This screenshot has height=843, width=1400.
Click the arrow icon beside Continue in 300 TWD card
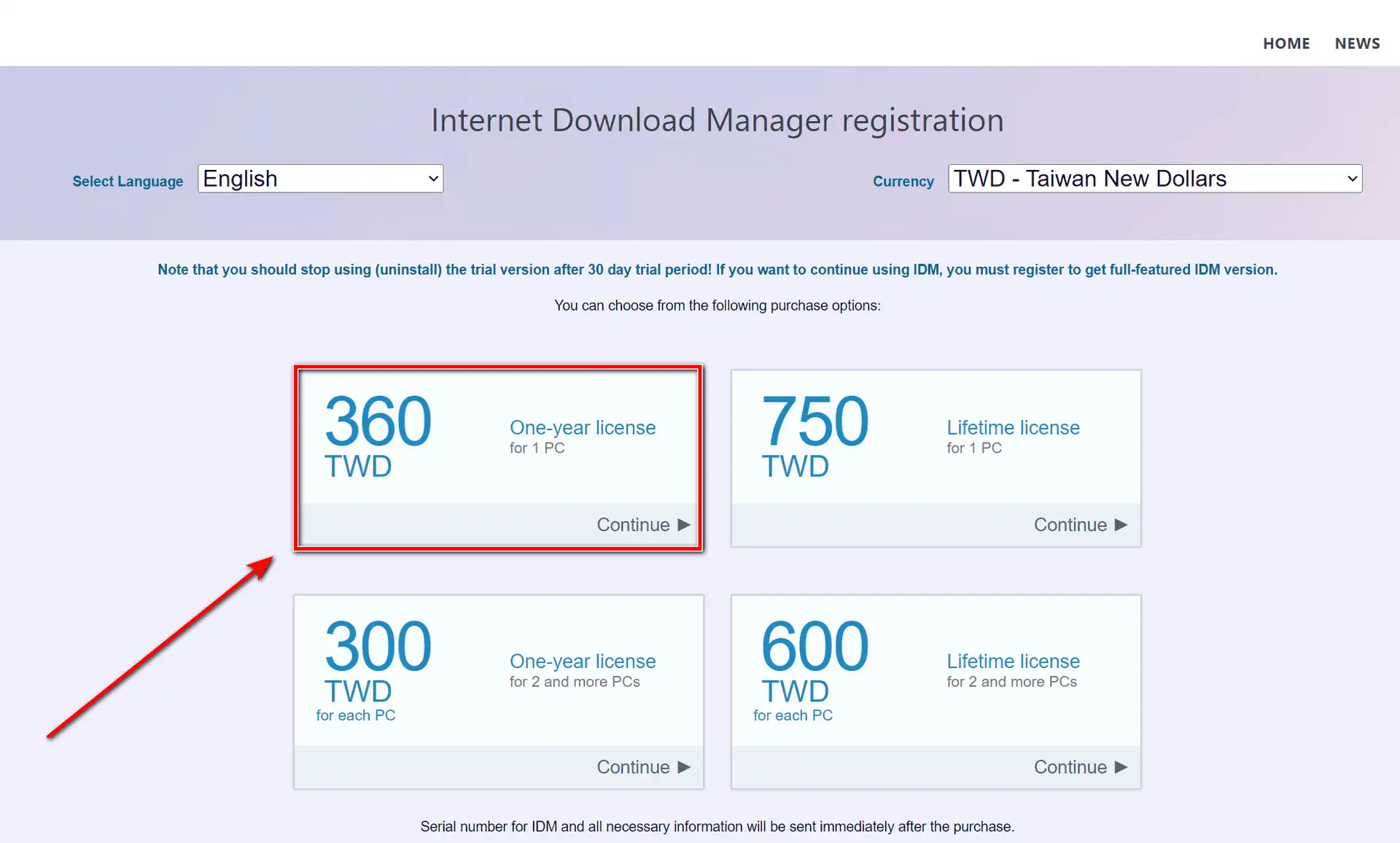click(684, 767)
